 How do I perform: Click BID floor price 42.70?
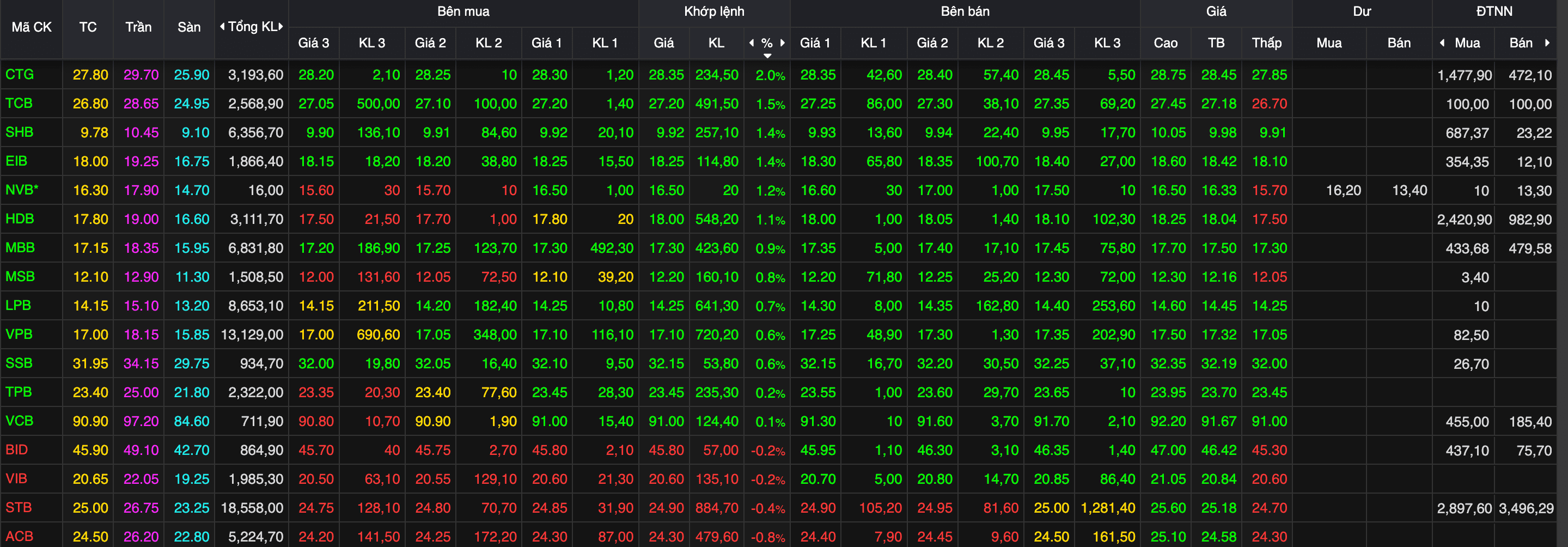[191, 450]
